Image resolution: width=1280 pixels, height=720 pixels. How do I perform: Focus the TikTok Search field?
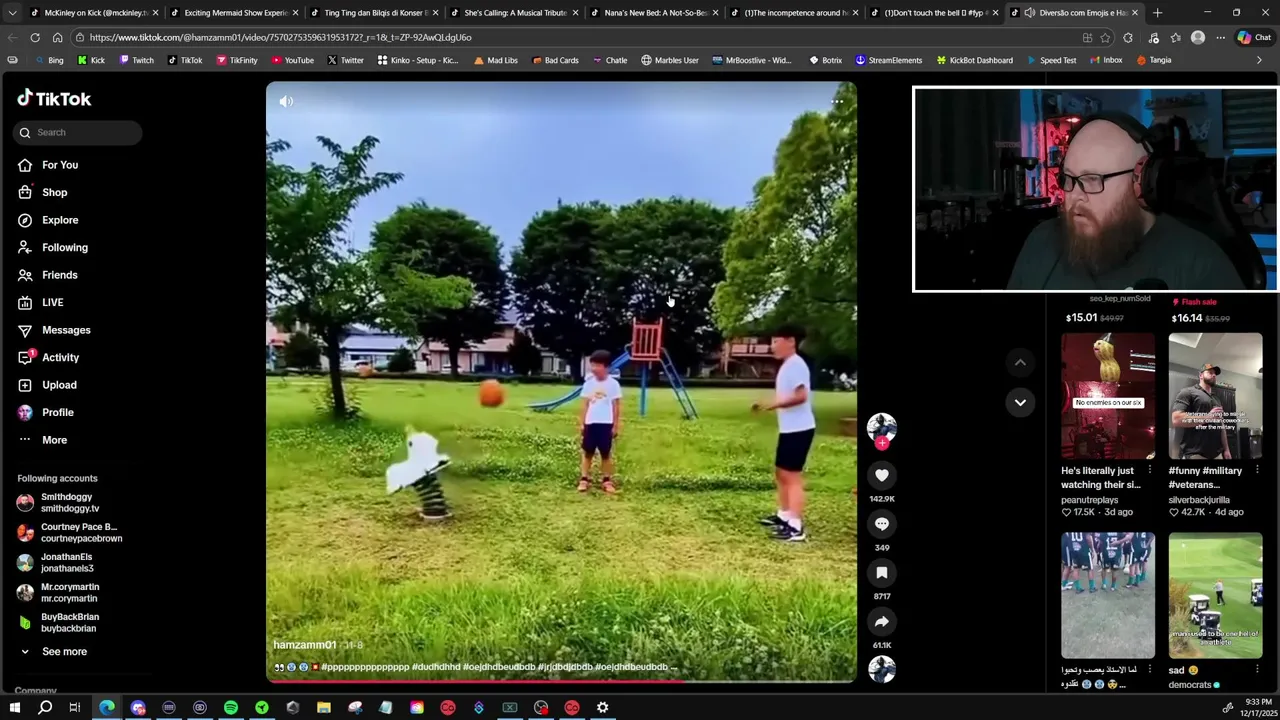[x=78, y=132]
